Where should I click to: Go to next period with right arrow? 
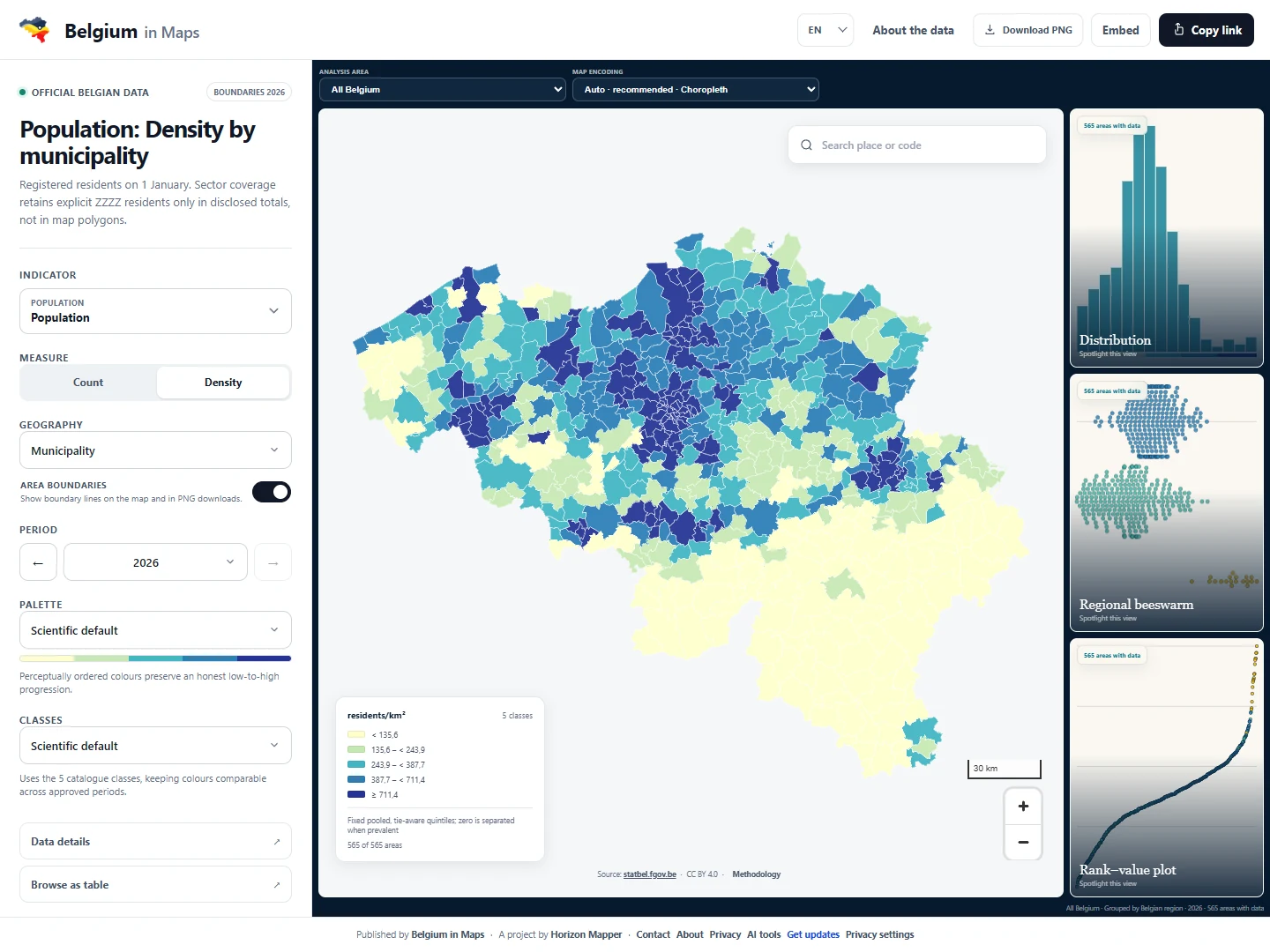coord(273,562)
